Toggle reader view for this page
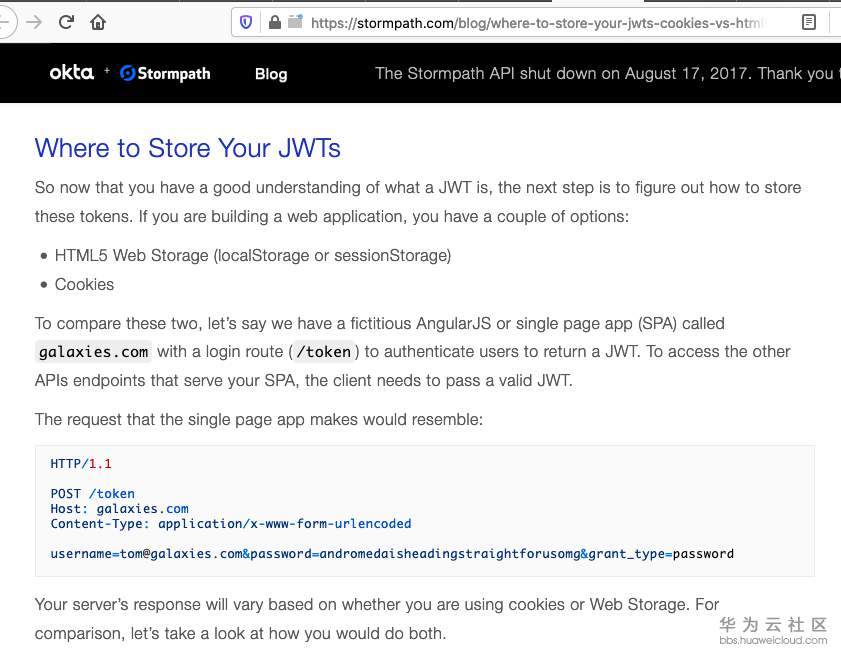Viewport: 841px width, 655px height. coord(809,22)
